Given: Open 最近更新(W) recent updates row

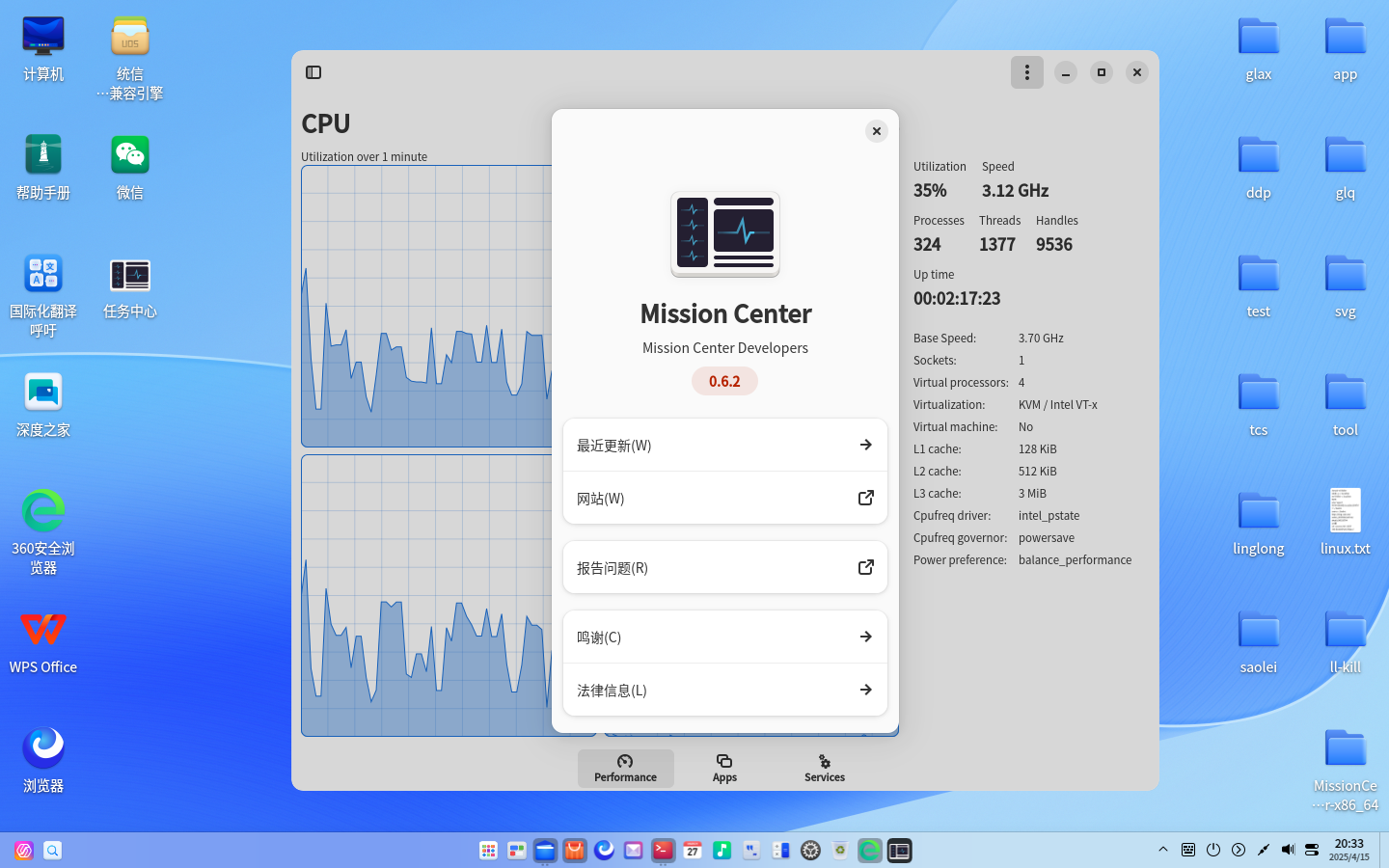Looking at the screenshot, I should [x=725, y=446].
